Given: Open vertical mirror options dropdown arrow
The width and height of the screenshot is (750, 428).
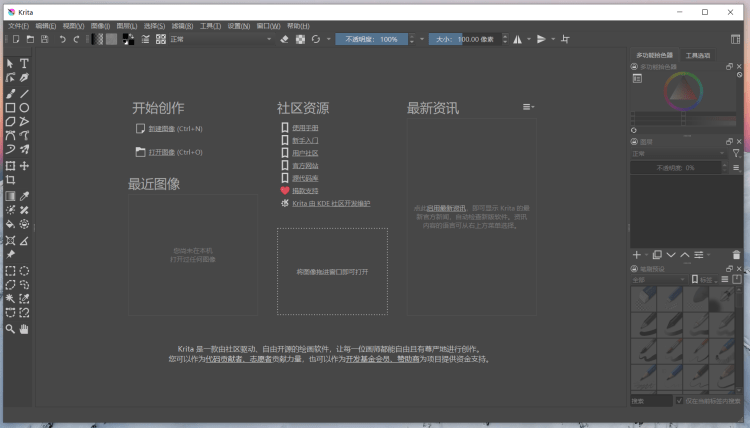Looking at the screenshot, I should click(553, 39).
